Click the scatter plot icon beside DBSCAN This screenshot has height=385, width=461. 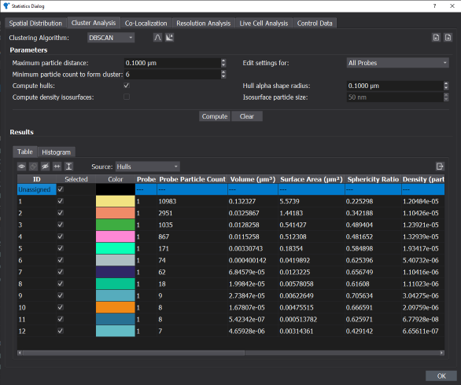coord(170,38)
